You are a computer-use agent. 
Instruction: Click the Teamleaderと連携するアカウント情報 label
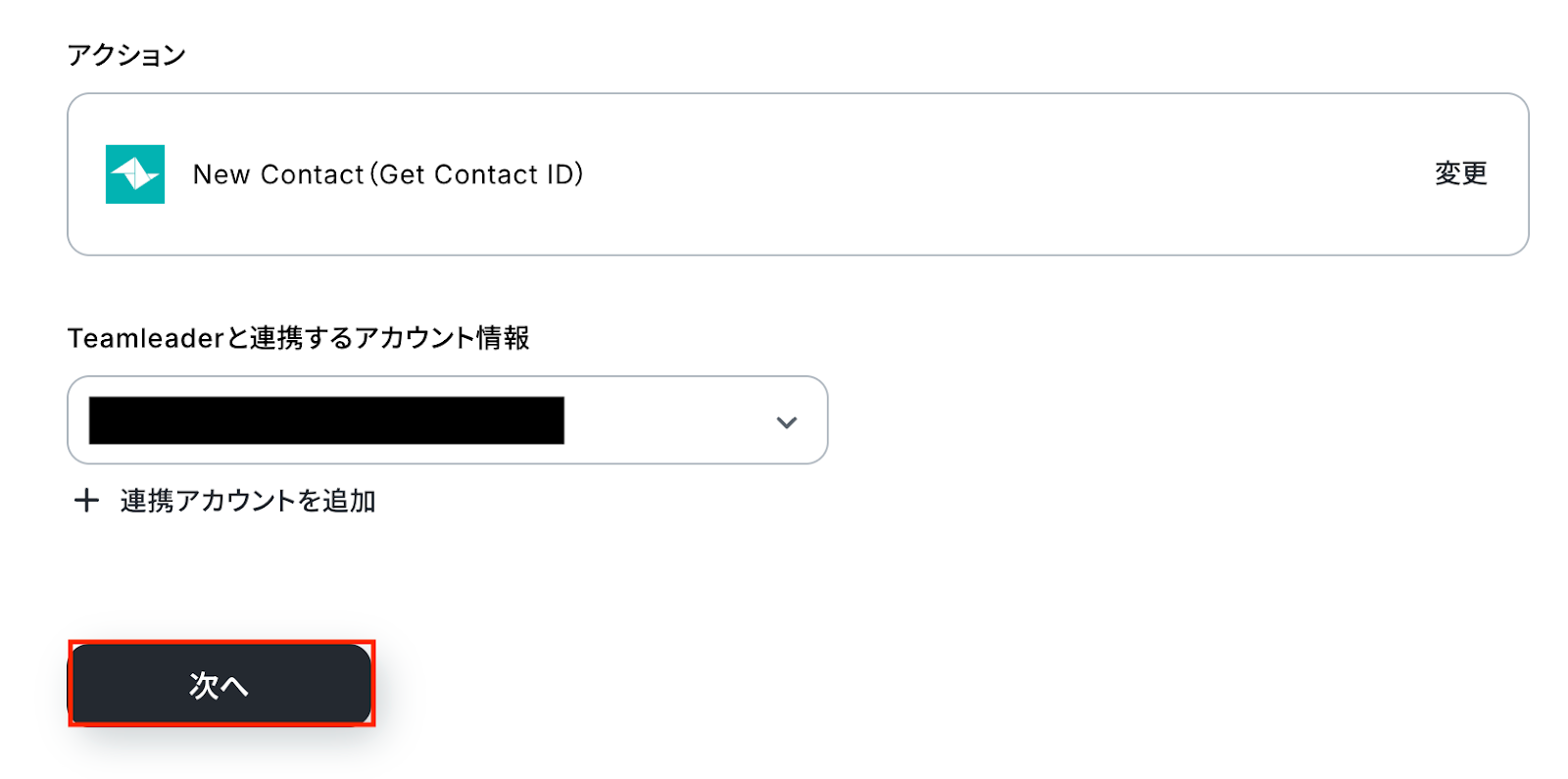[298, 338]
